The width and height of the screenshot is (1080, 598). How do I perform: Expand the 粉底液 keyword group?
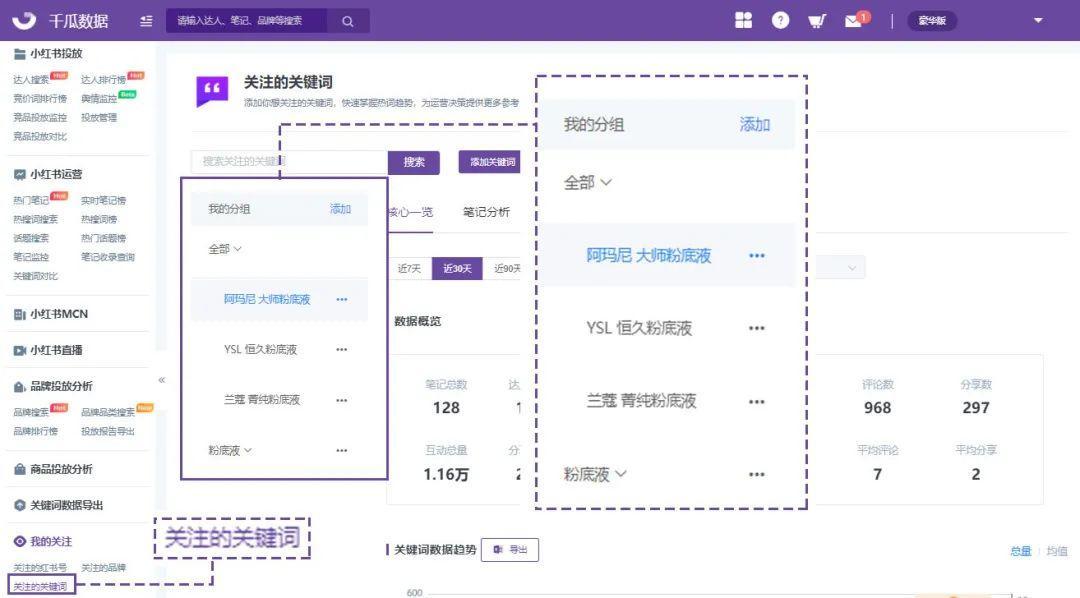[x=596, y=473]
